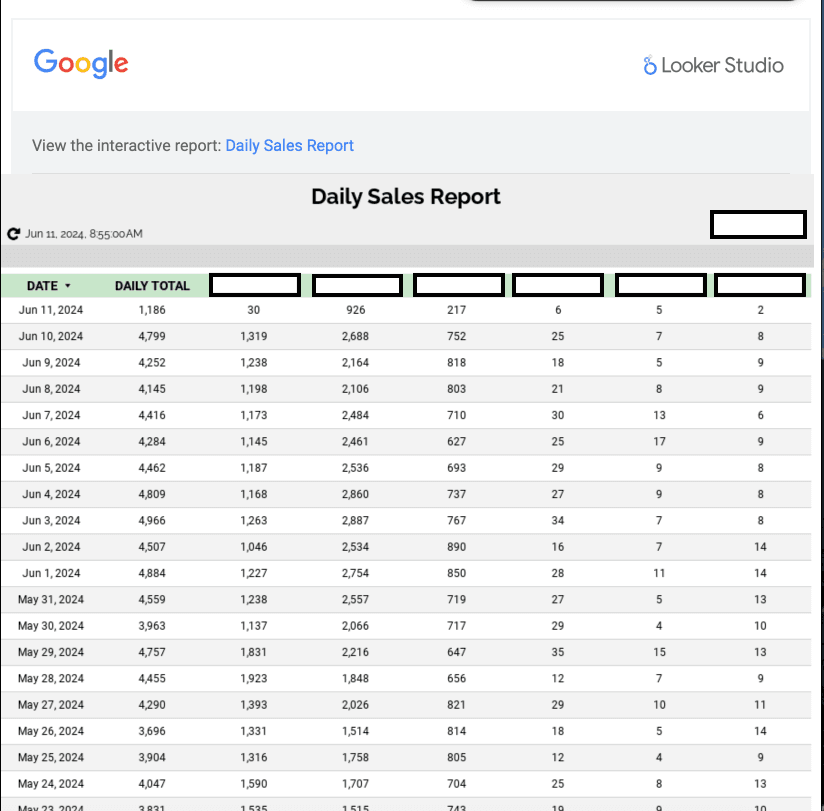This screenshot has height=811, width=824.
Task: Select the Jun 3, 2024 date cell
Action: [51, 520]
